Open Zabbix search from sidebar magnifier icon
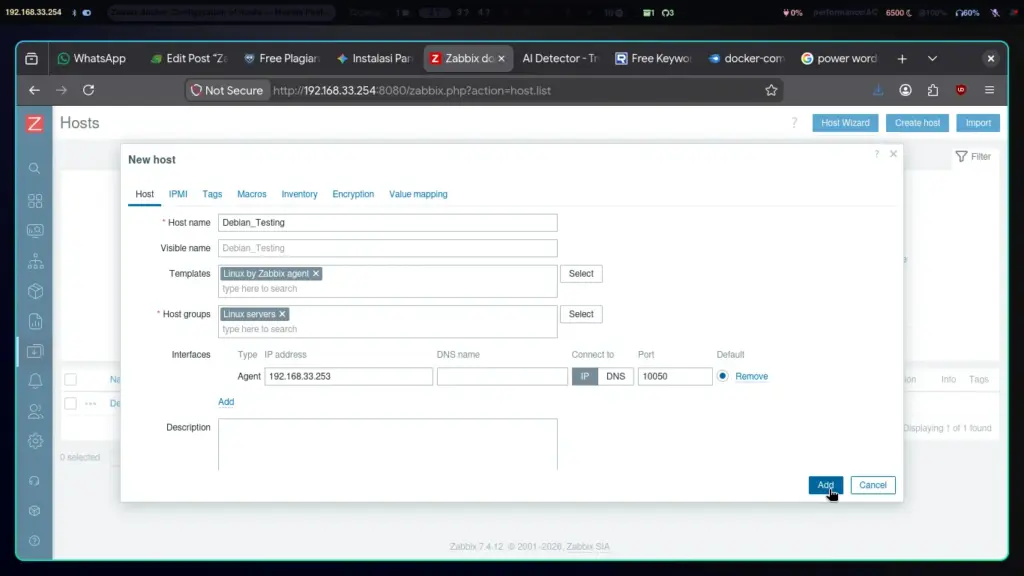Viewport: 1024px width, 576px height. click(35, 168)
